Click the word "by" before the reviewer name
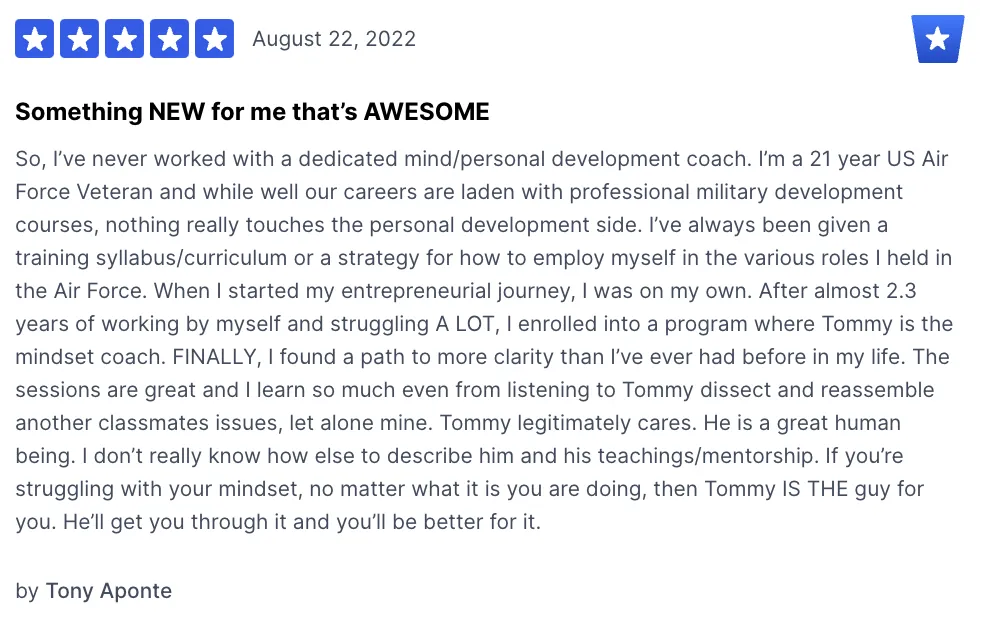Viewport: 987px width, 631px height. [27, 591]
